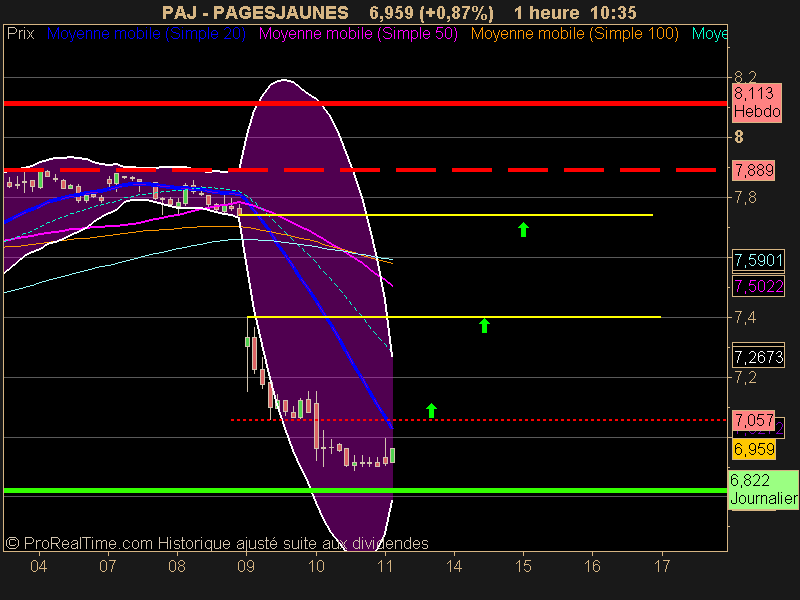Select the cyan 7,5901 price label

click(758, 260)
